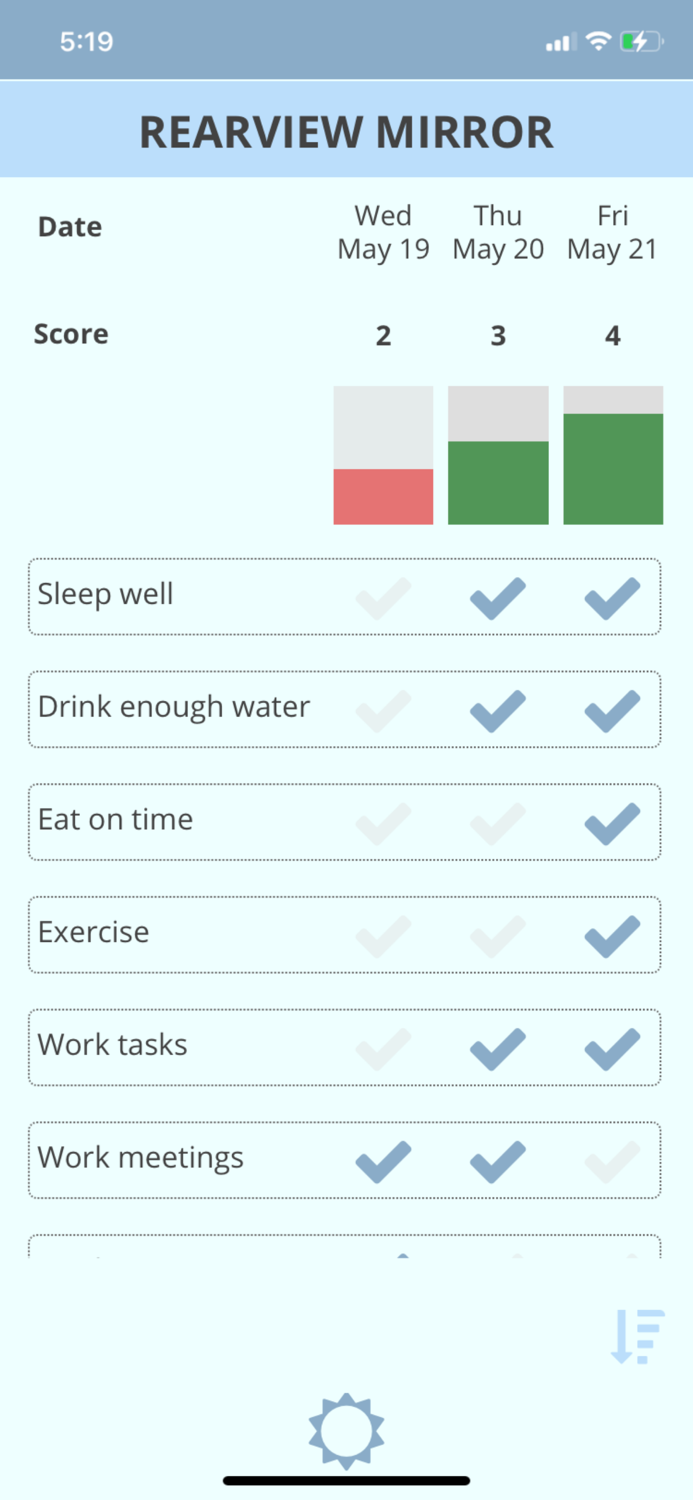Tap the Wi-Fi status icon

[598, 42]
